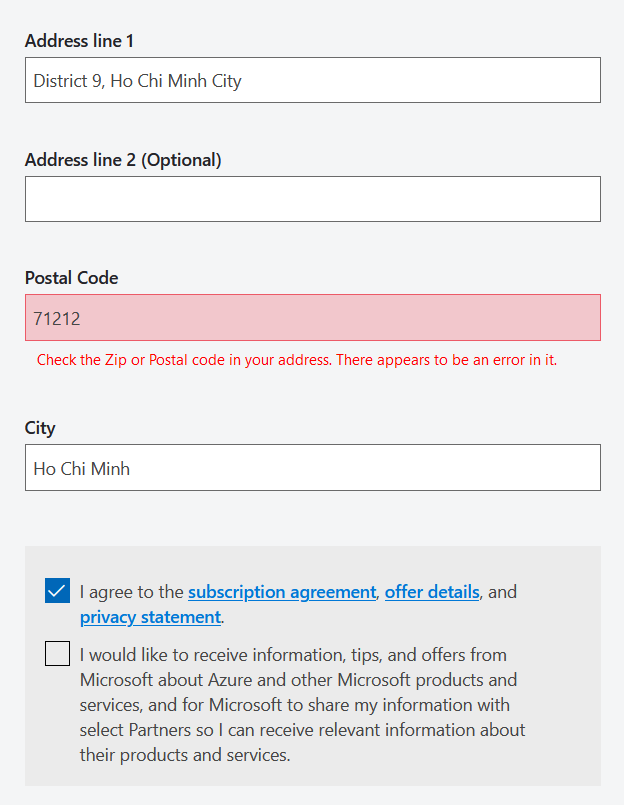The height and width of the screenshot is (805, 624).
Task: Click the marketing consent paragraph text
Action: click(x=300, y=705)
